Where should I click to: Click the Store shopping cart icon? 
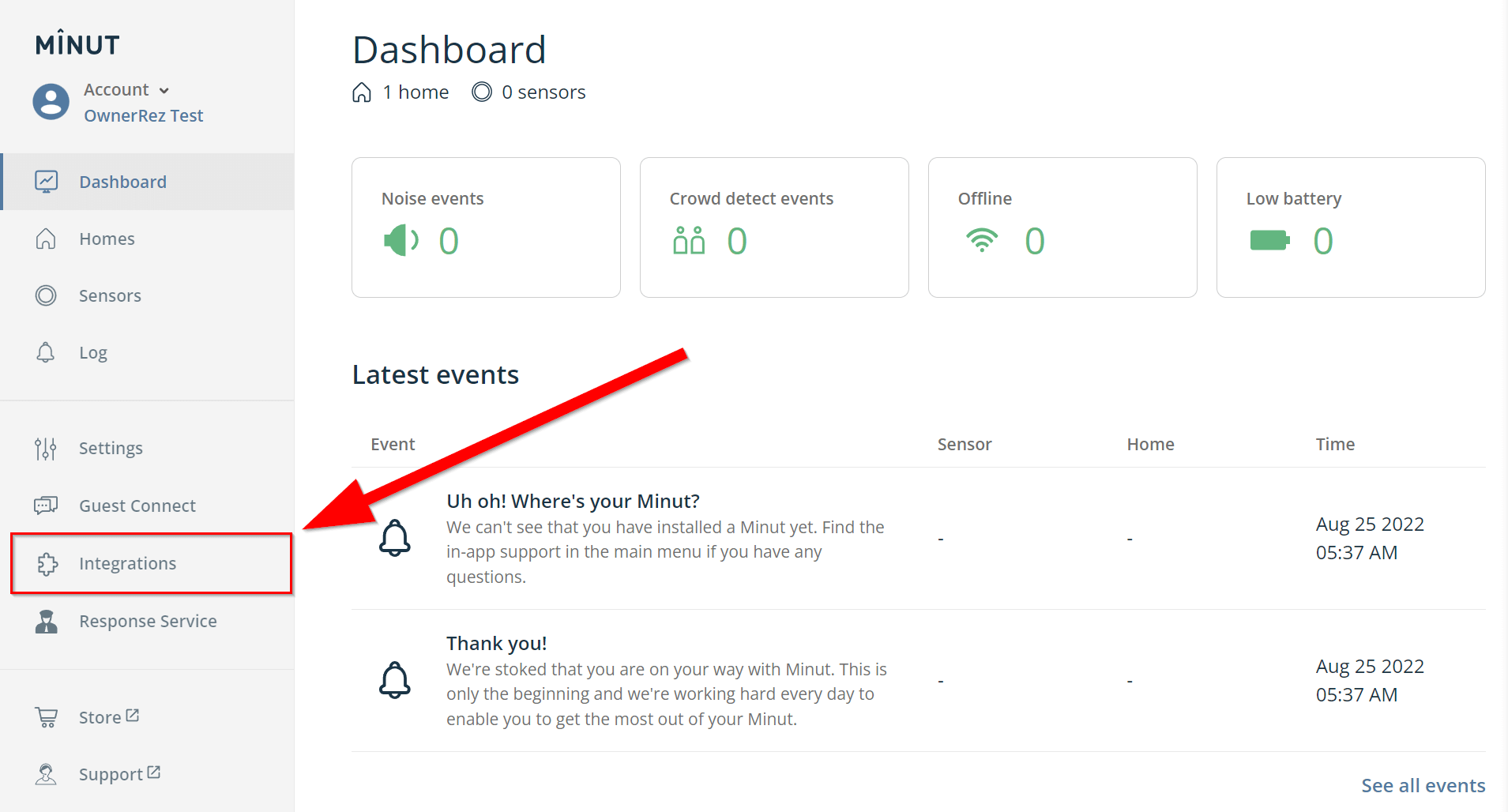(47, 717)
